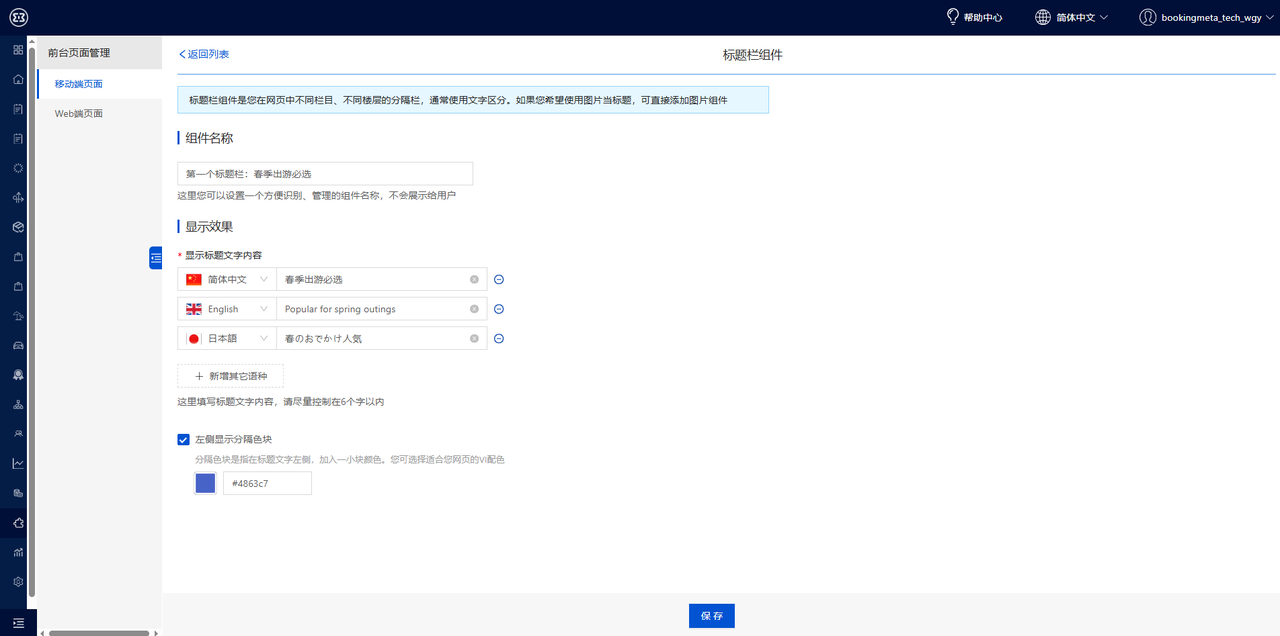Open the top-bar 简体中文 language switcher
The width and height of the screenshot is (1280, 636).
pyautogui.click(x=1071, y=17)
